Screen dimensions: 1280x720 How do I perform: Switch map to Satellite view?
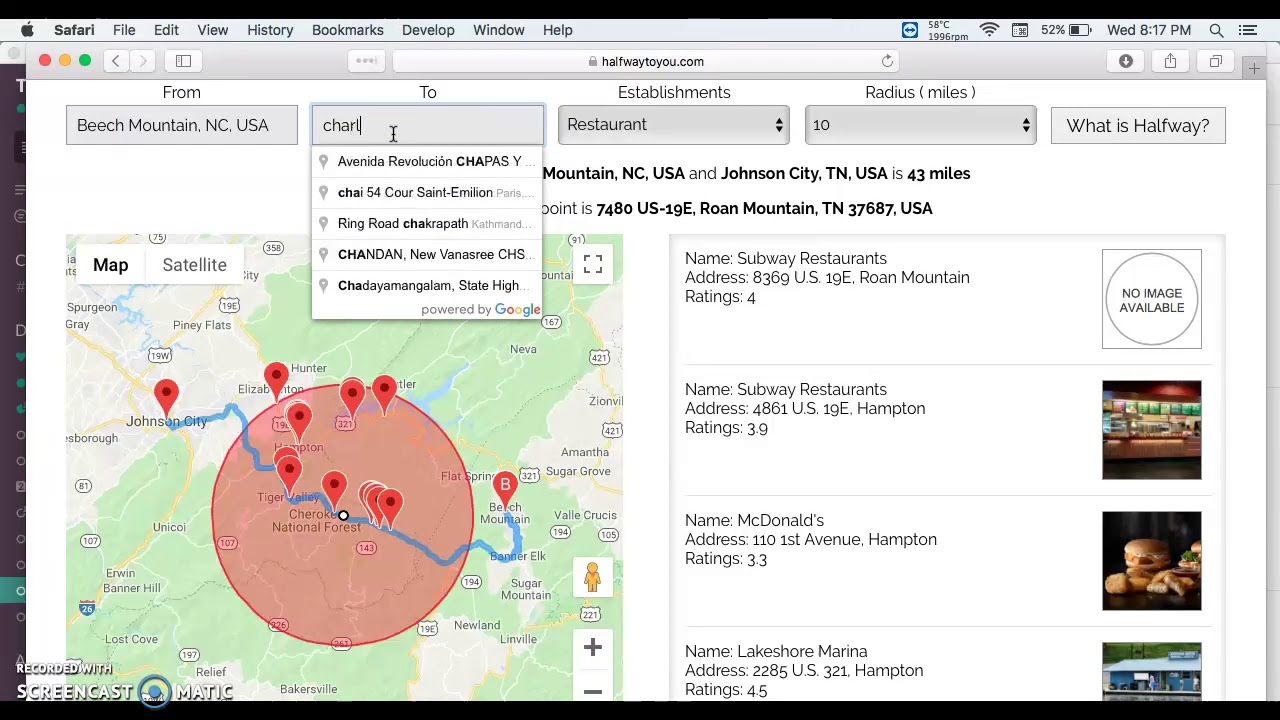tap(194, 265)
